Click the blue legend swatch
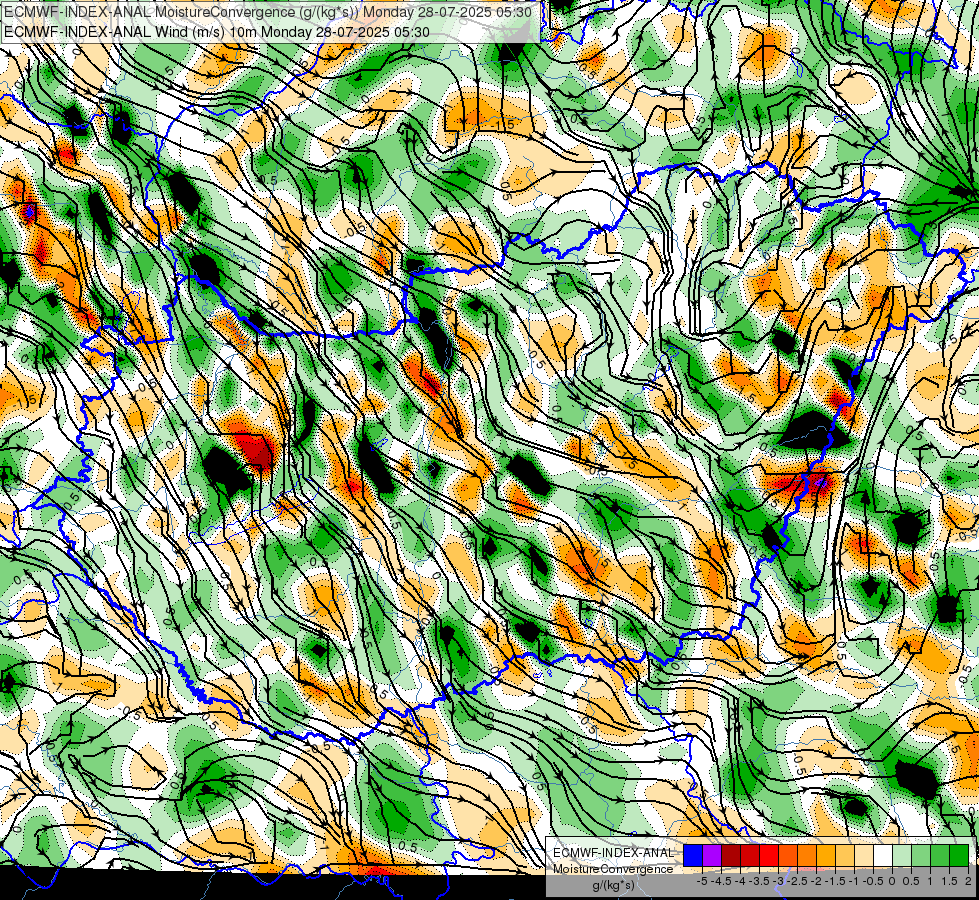The width and height of the screenshot is (979, 900). pos(693,855)
